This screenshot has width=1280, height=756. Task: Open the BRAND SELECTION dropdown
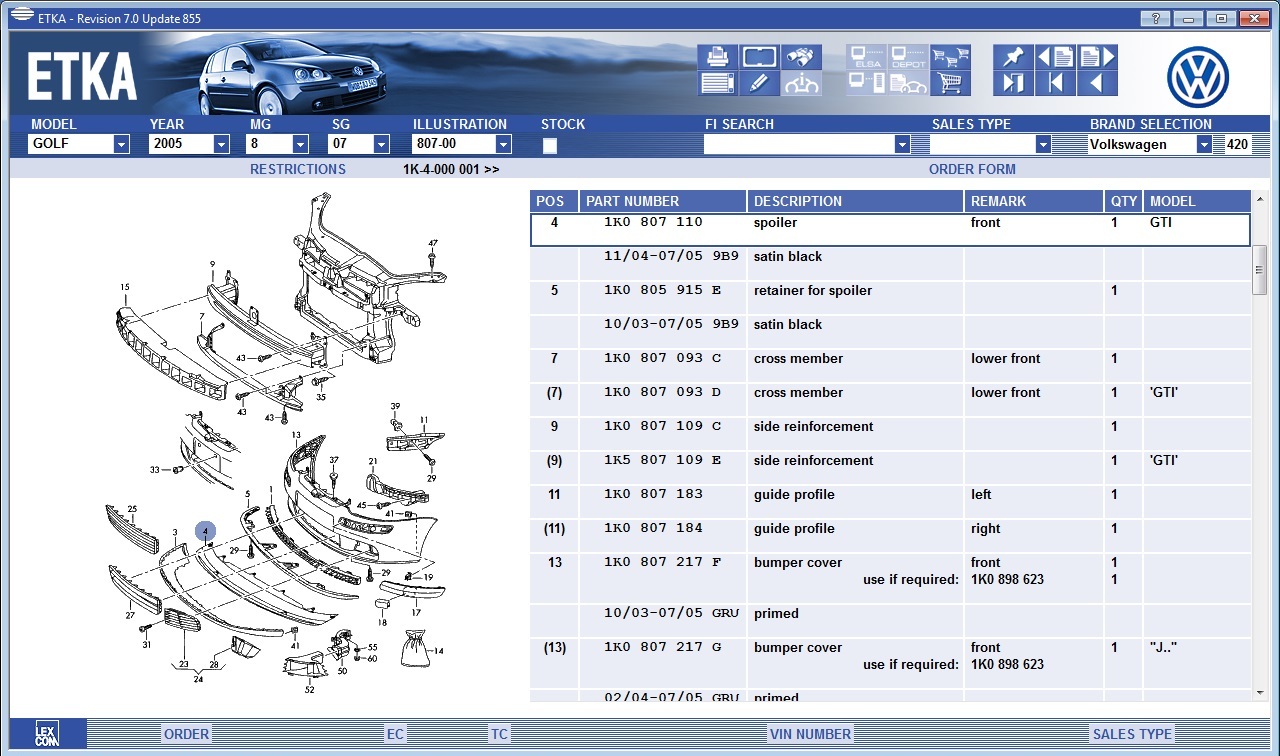[1203, 145]
